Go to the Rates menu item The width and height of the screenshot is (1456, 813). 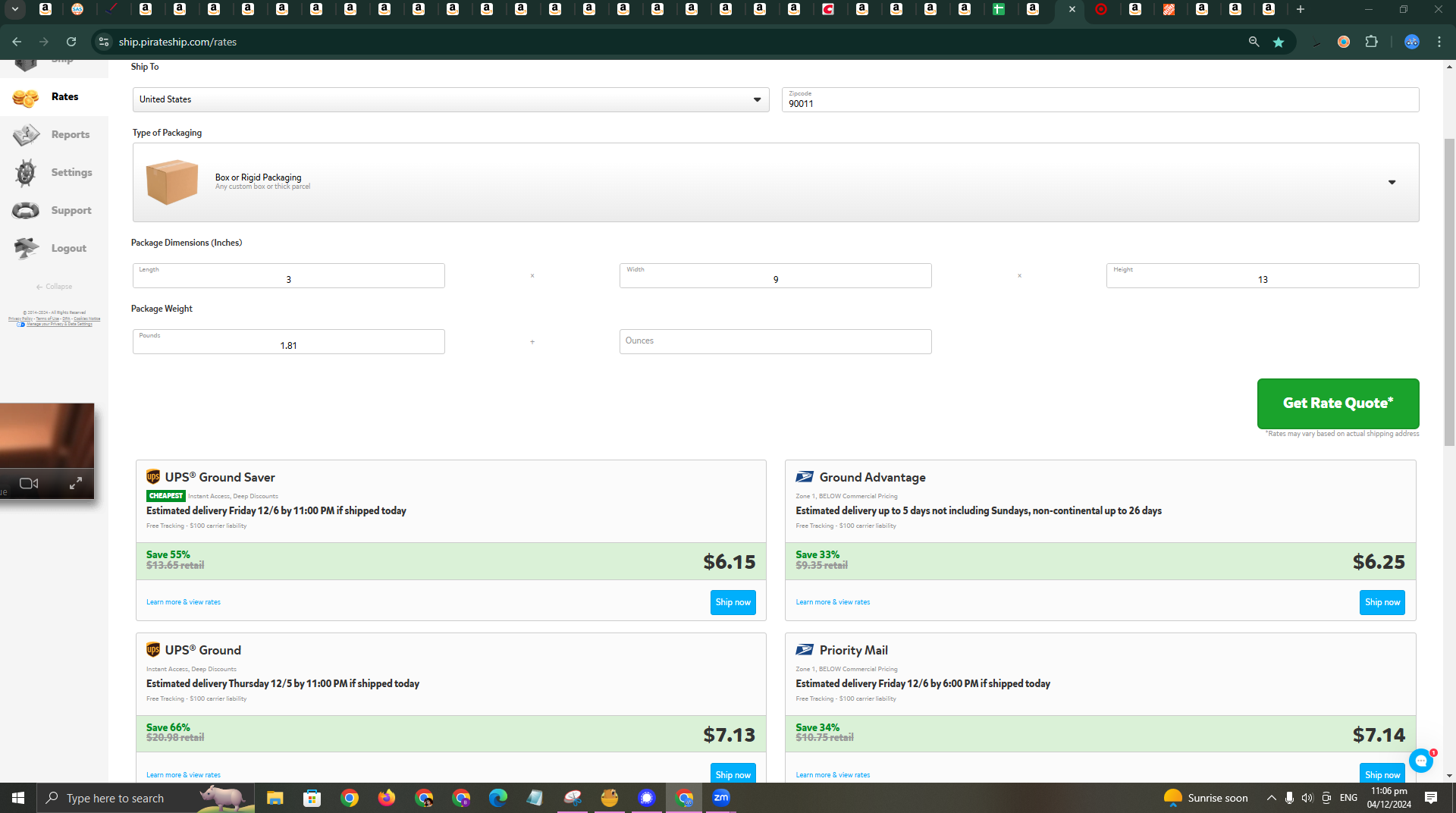[x=65, y=97]
